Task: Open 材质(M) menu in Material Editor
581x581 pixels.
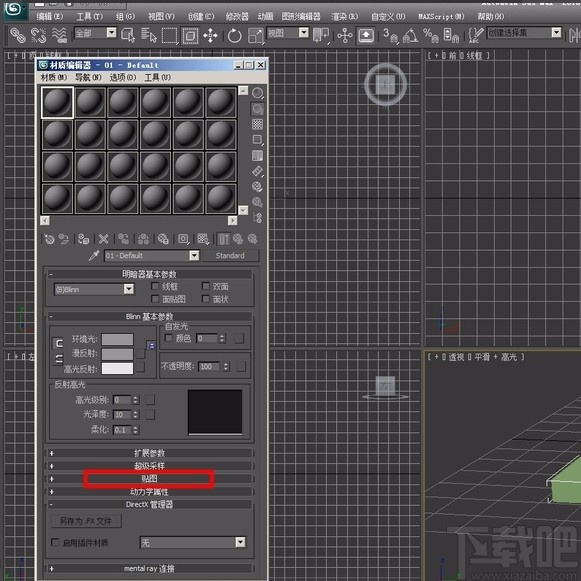Action: point(54,77)
